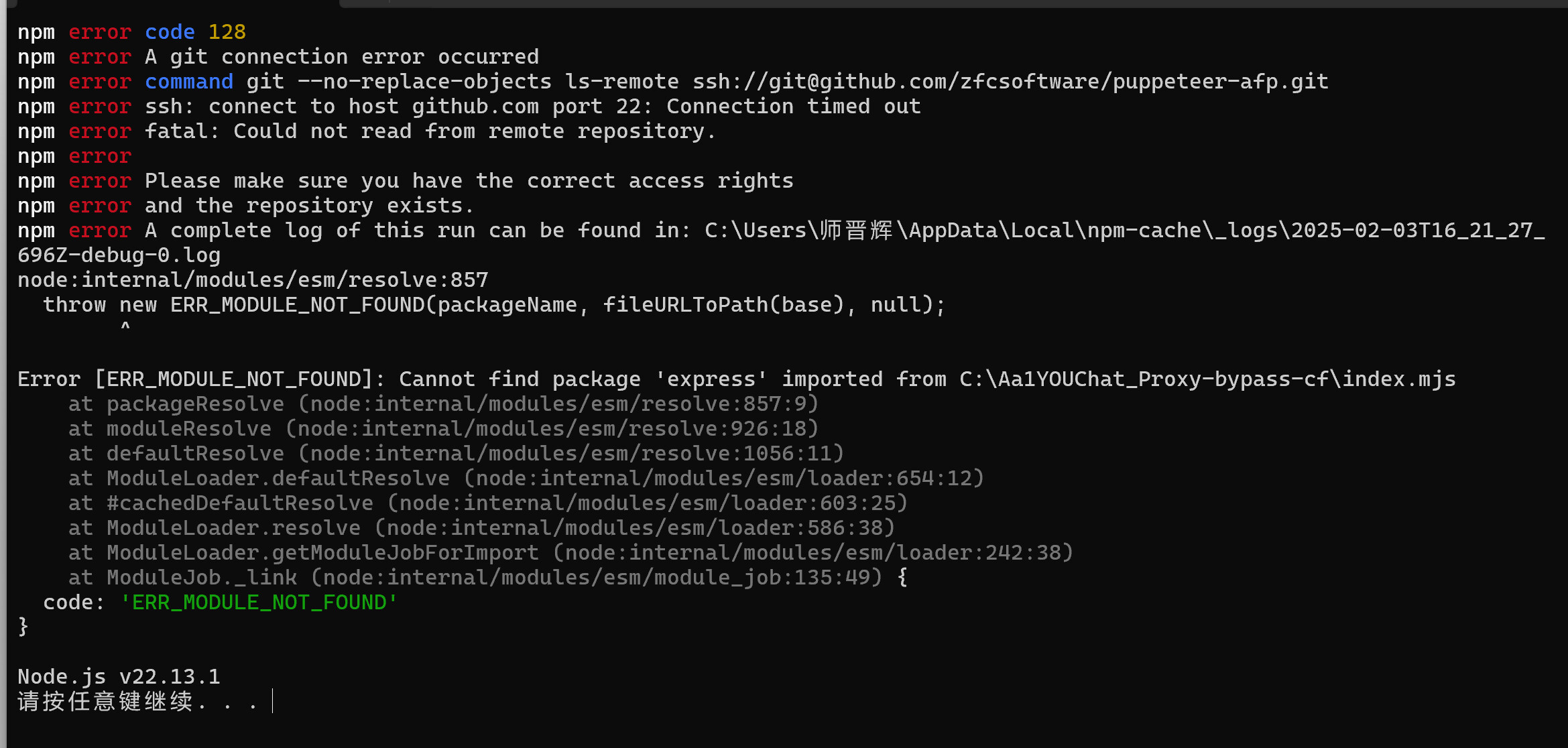Click the GitHub SSH repository URL
The image size is (1568, 748).
(x=1010, y=82)
